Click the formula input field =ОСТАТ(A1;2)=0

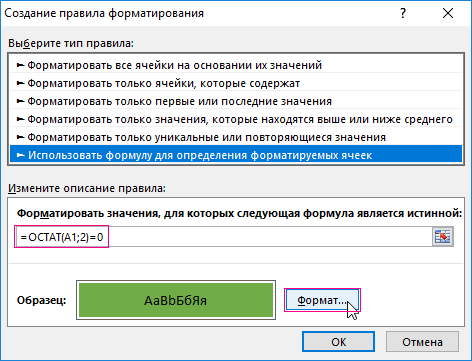click(x=224, y=237)
